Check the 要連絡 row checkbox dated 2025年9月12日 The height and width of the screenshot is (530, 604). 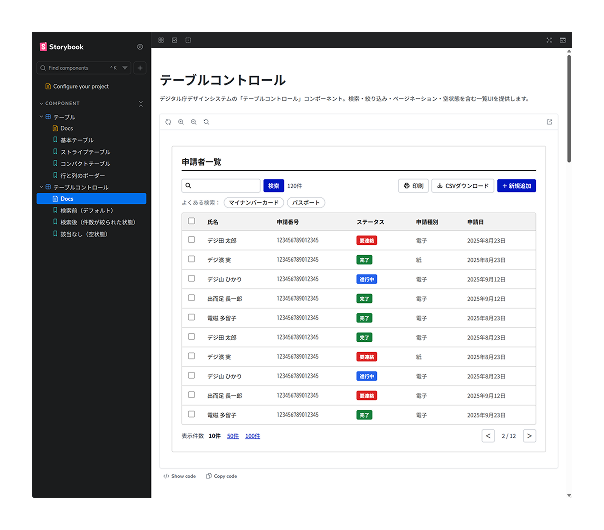click(191, 395)
